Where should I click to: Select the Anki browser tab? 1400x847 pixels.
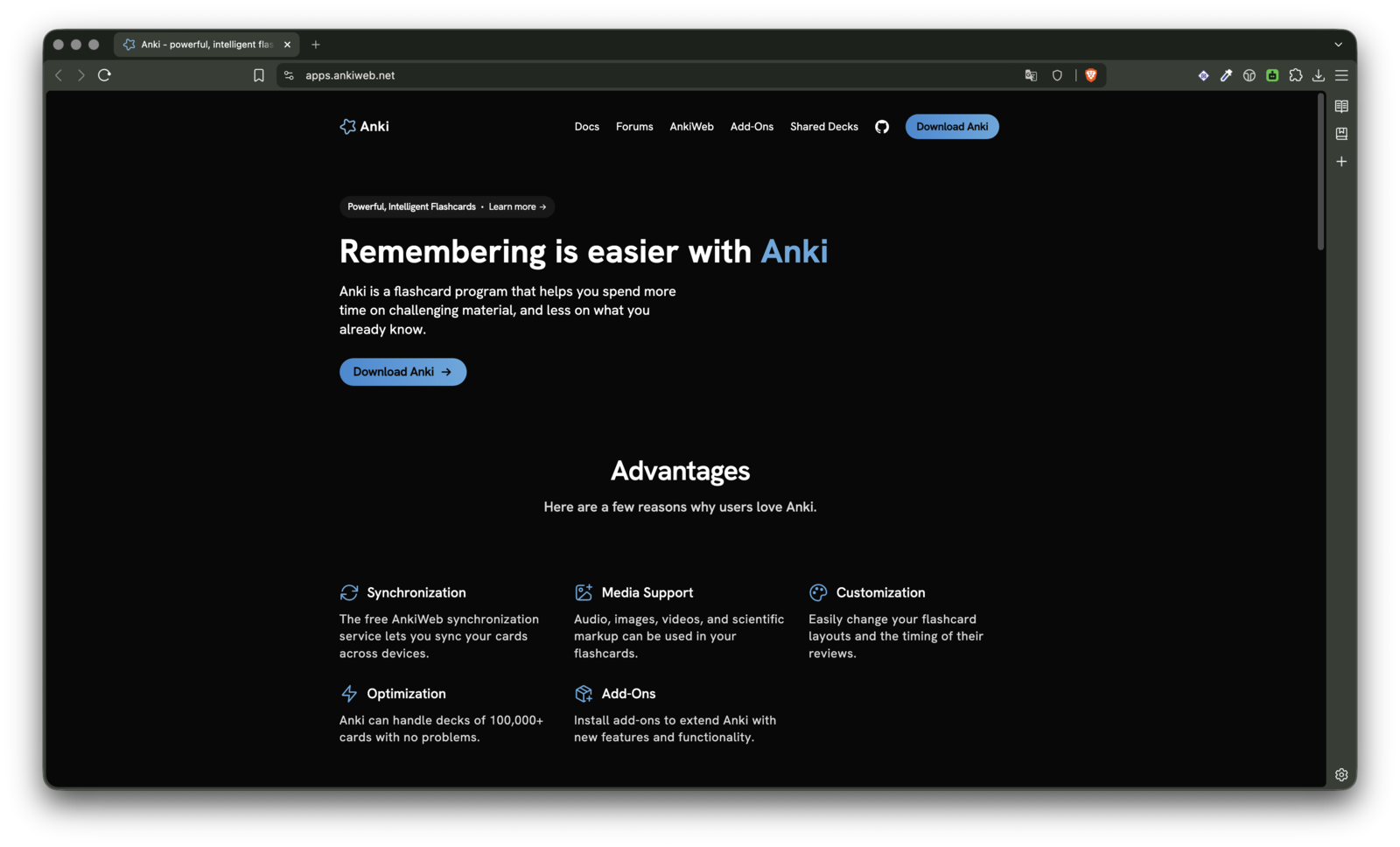206,45
